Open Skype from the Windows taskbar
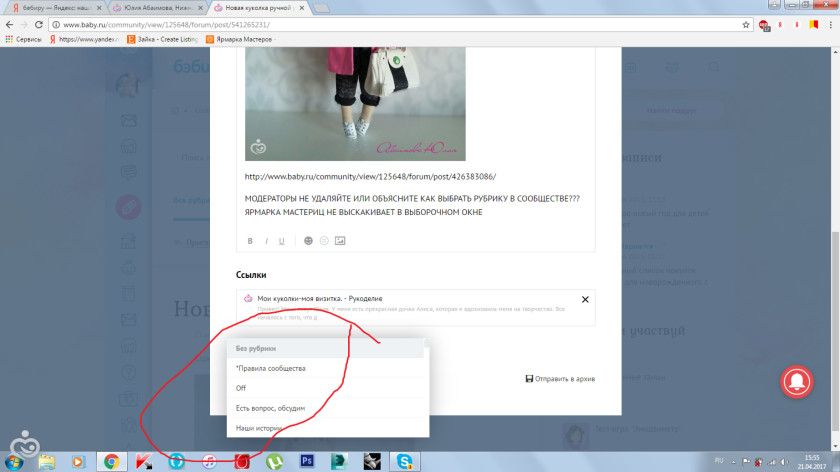 (x=404, y=461)
